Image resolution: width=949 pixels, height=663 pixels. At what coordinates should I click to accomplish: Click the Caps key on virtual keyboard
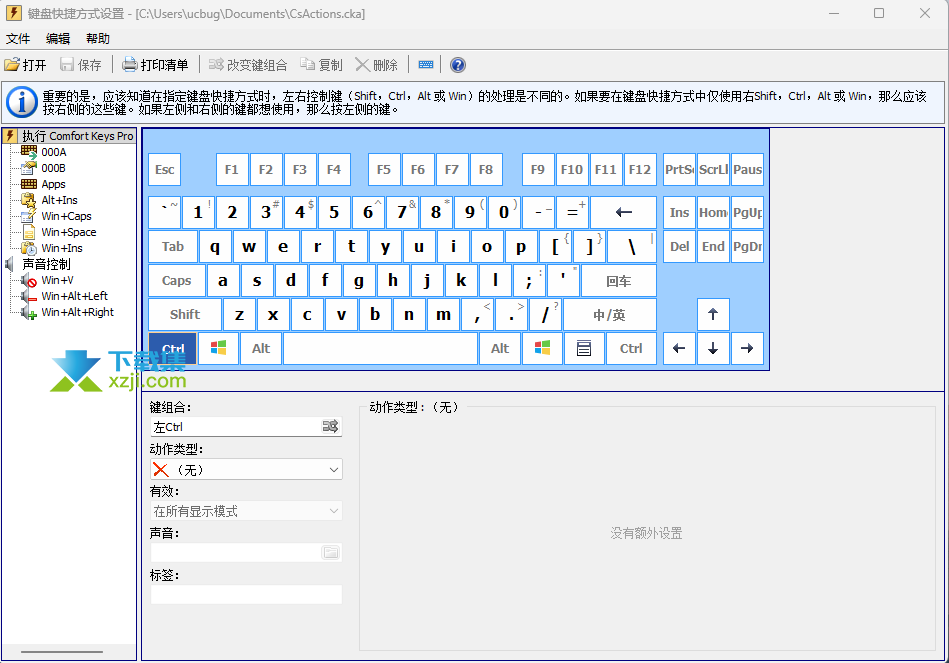[x=177, y=280]
